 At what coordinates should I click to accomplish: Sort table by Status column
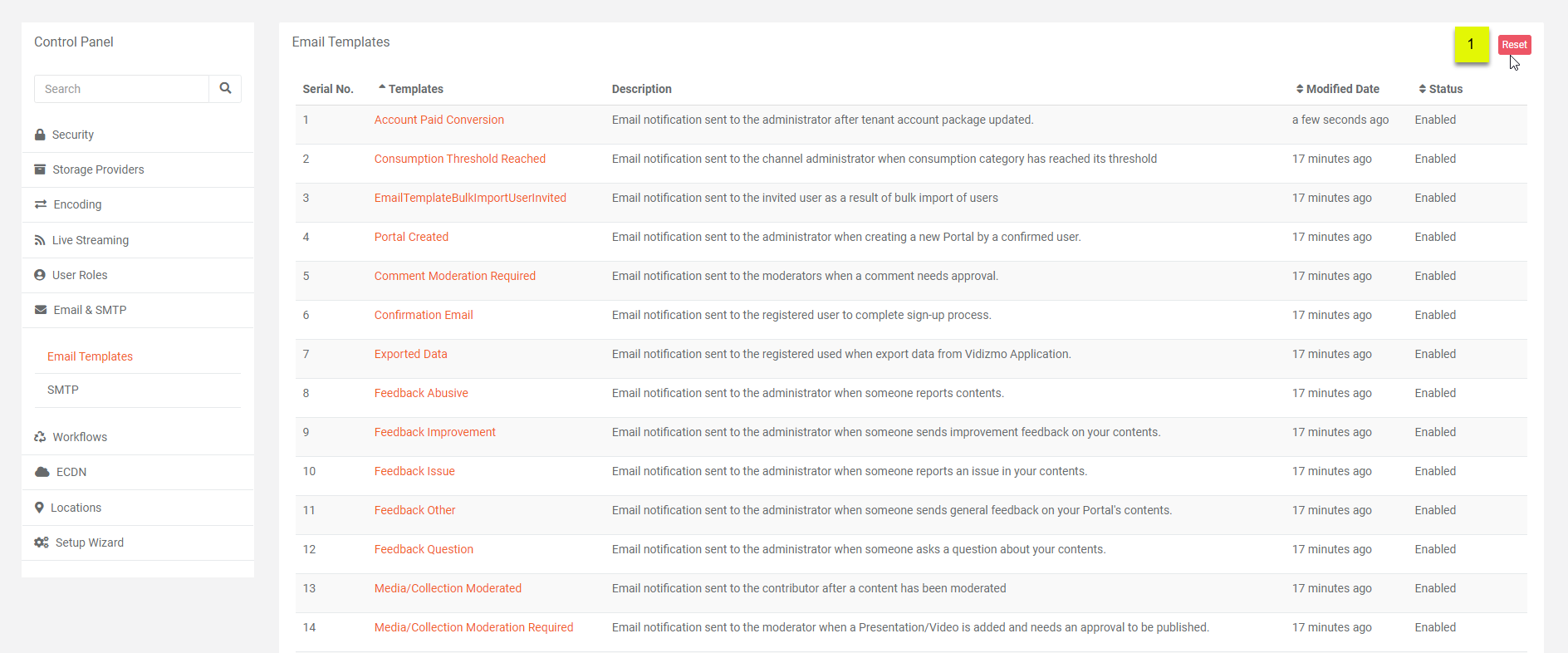[x=1444, y=89]
